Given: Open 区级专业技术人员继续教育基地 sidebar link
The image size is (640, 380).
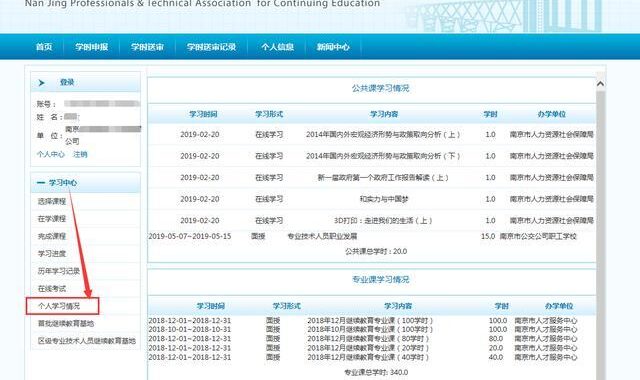Looking at the screenshot, I should [87, 341].
